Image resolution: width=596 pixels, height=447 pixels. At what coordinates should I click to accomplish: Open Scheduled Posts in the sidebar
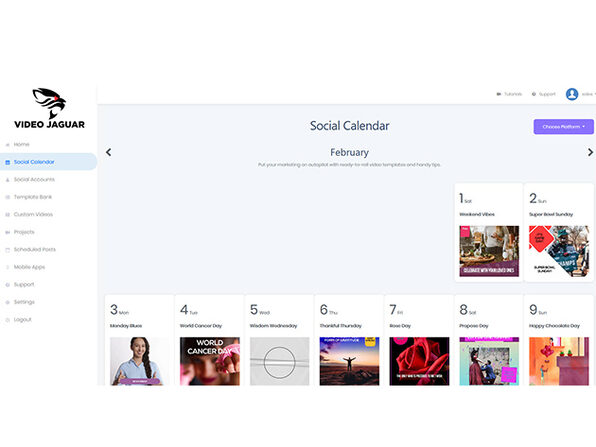(x=35, y=249)
